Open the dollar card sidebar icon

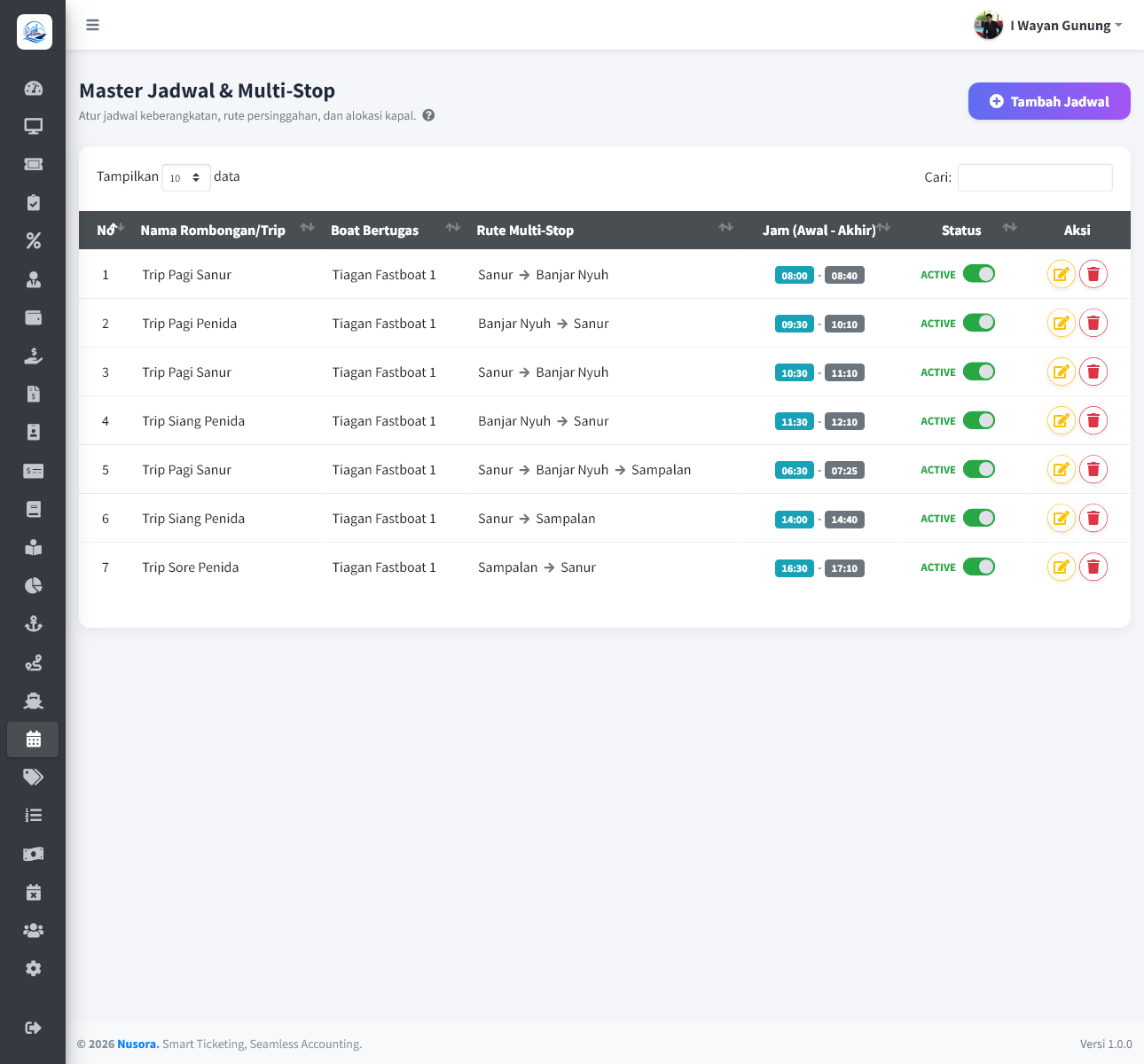click(33, 471)
